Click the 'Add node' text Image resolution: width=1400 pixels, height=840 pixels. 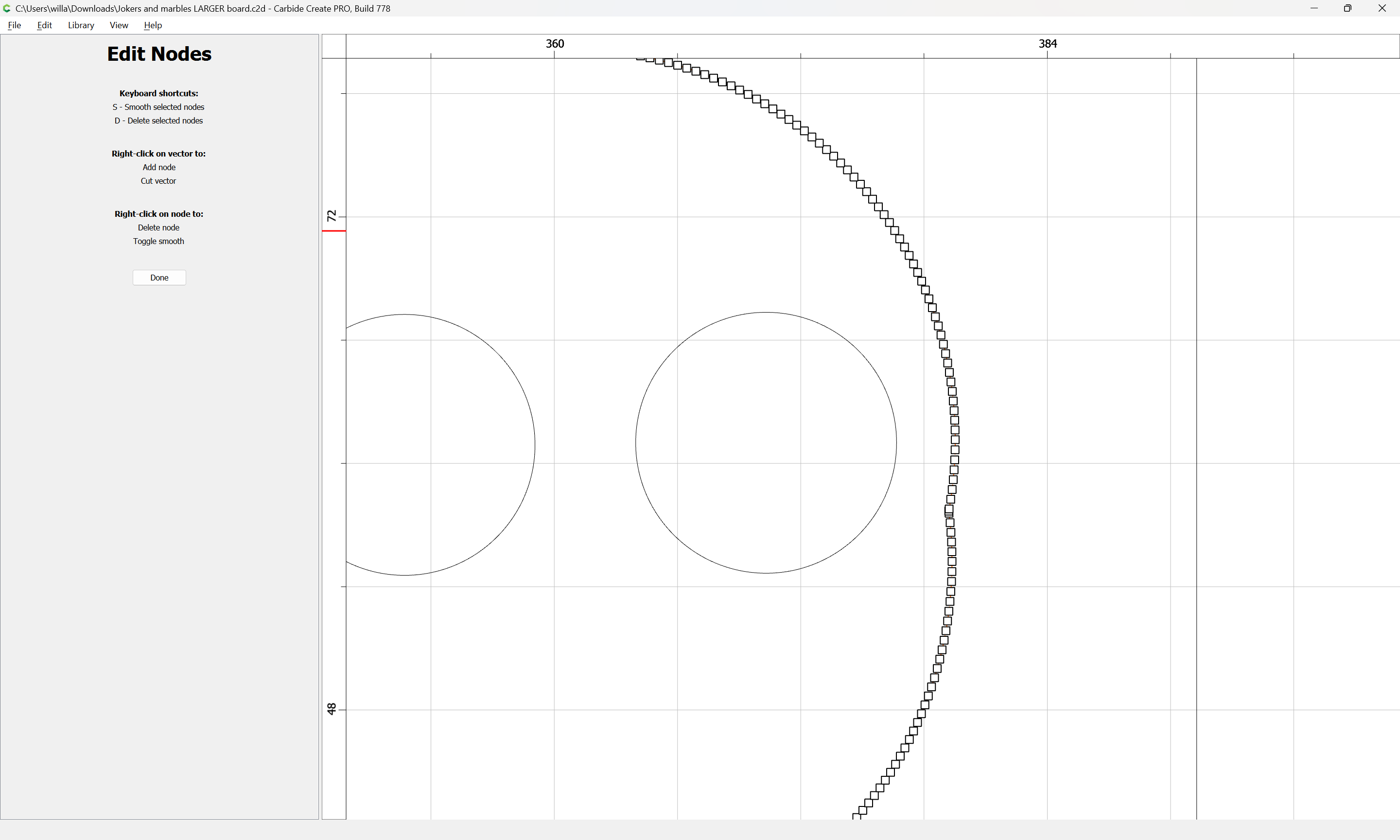click(159, 167)
